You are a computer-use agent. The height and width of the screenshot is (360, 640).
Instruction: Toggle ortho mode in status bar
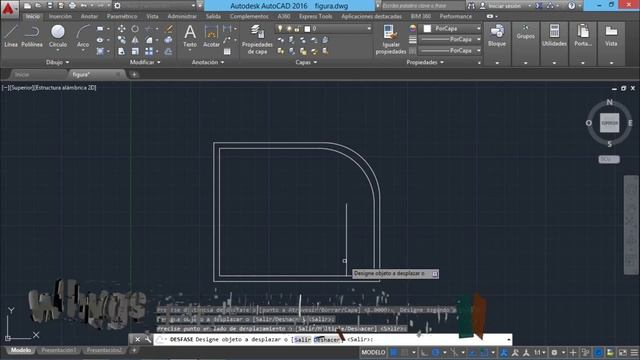click(x=424, y=352)
